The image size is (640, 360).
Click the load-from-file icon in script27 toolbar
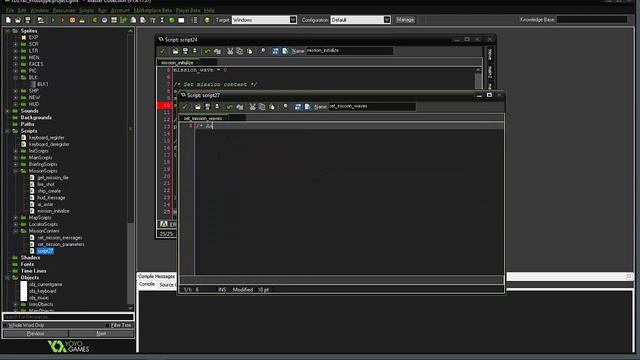[198, 107]
